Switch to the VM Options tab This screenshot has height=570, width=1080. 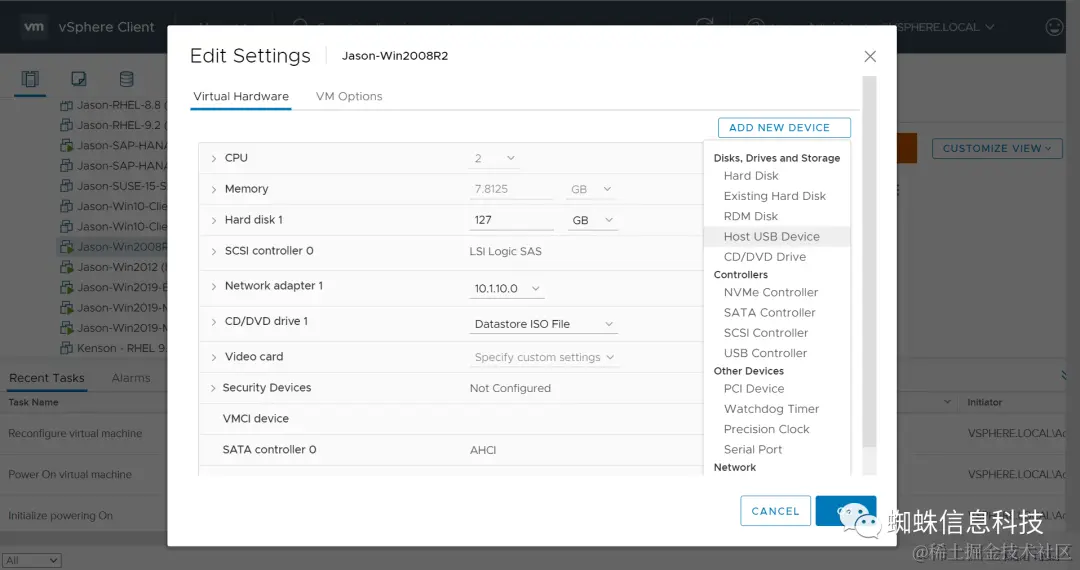tap(349, 96)
